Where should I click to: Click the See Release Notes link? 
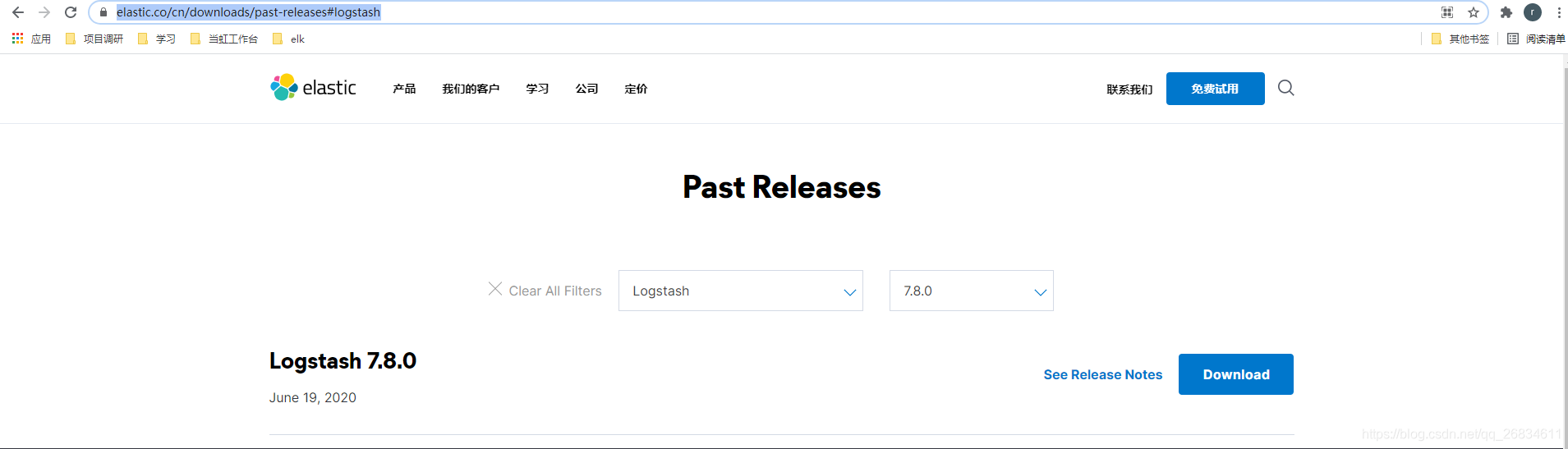click(1103, 374)
